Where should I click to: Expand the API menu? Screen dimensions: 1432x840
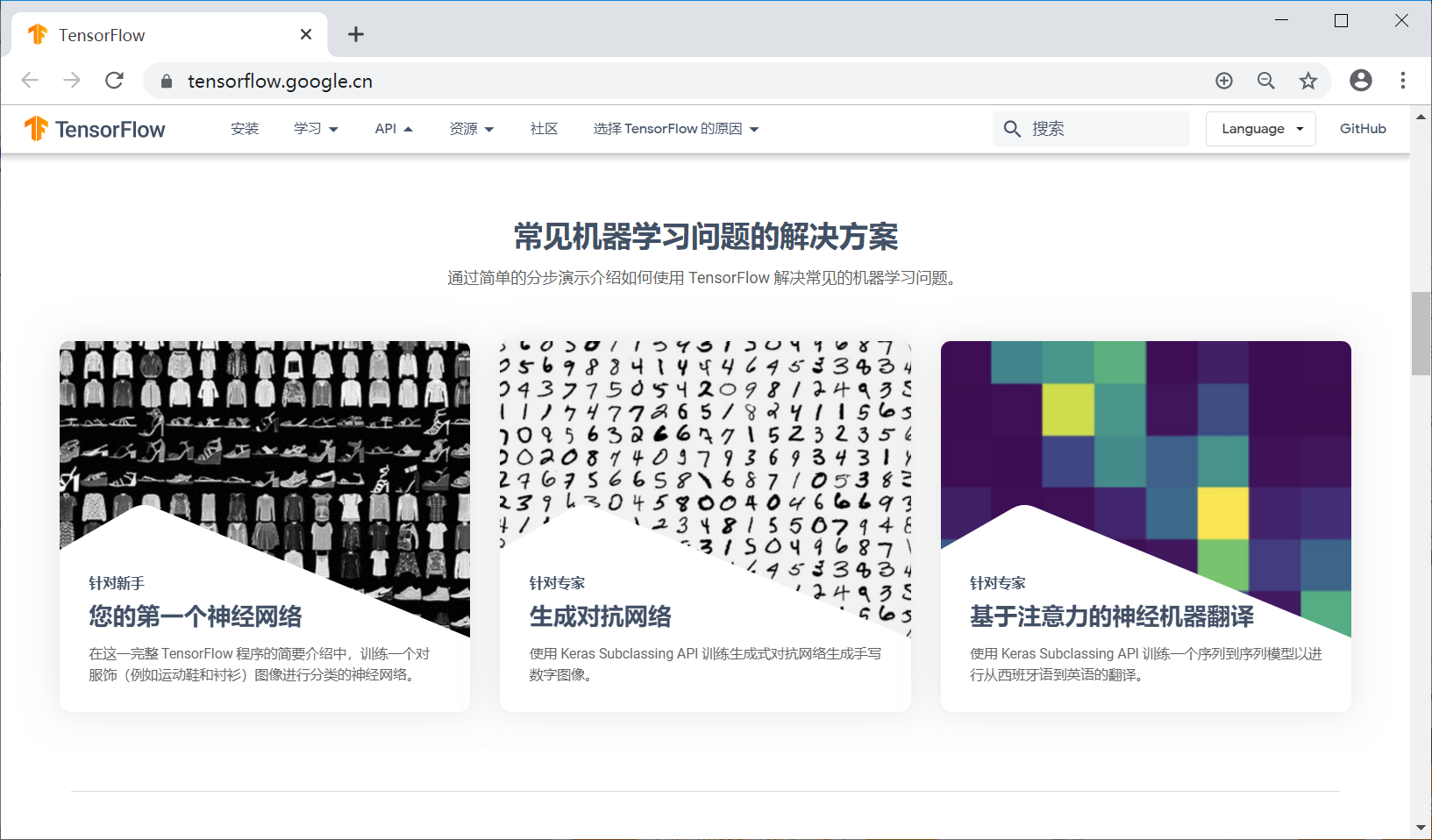[x=393, y=128]
